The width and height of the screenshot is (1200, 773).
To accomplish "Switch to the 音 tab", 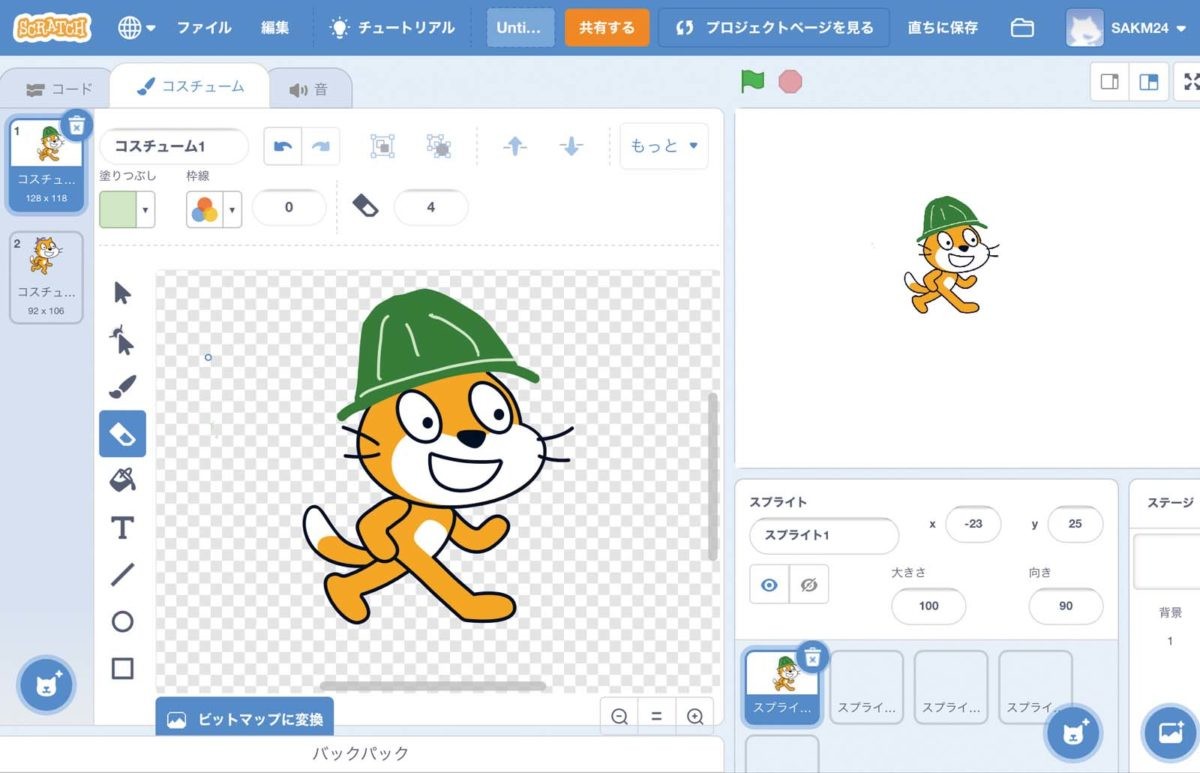I will (309, 90).
